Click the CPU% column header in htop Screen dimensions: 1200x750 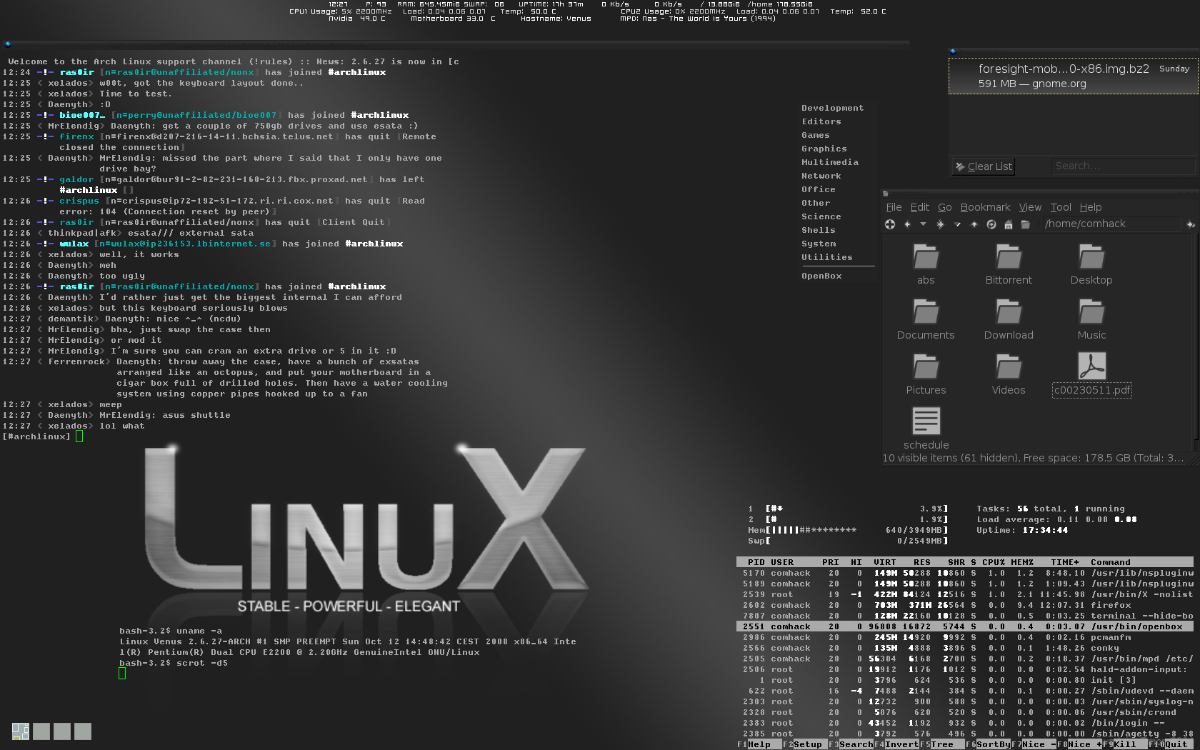point(995,562)
